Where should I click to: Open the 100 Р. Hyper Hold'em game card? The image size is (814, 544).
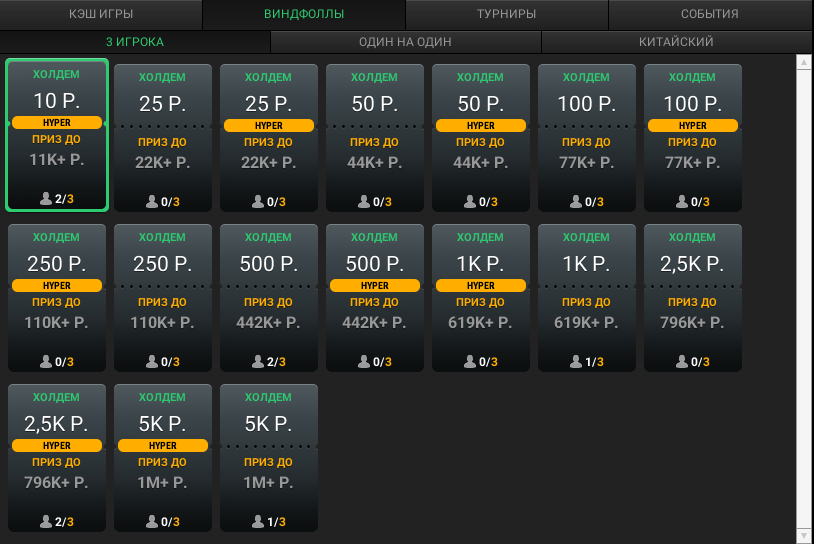coord(693,137)
